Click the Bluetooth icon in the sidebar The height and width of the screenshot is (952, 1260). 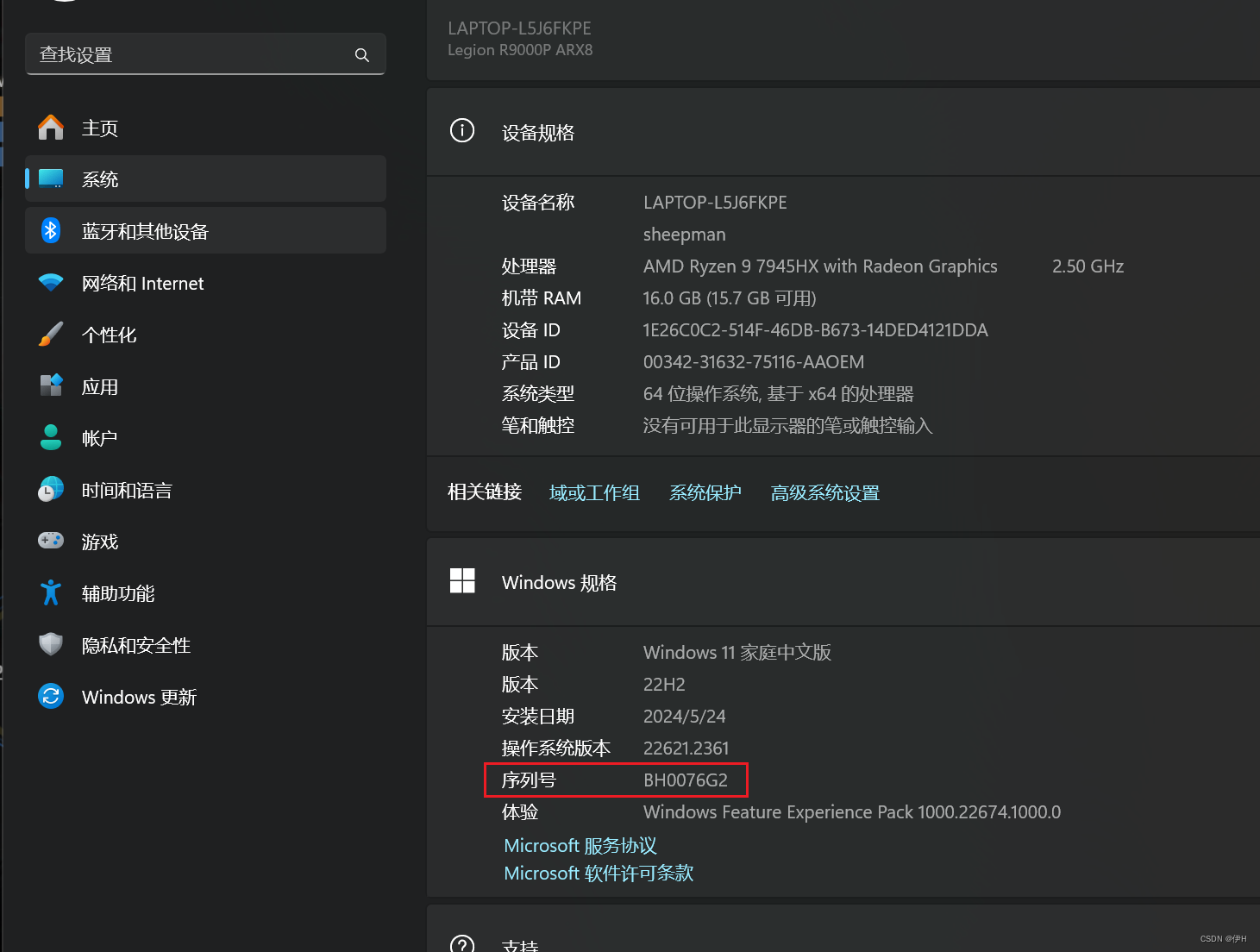coord(51,230)
